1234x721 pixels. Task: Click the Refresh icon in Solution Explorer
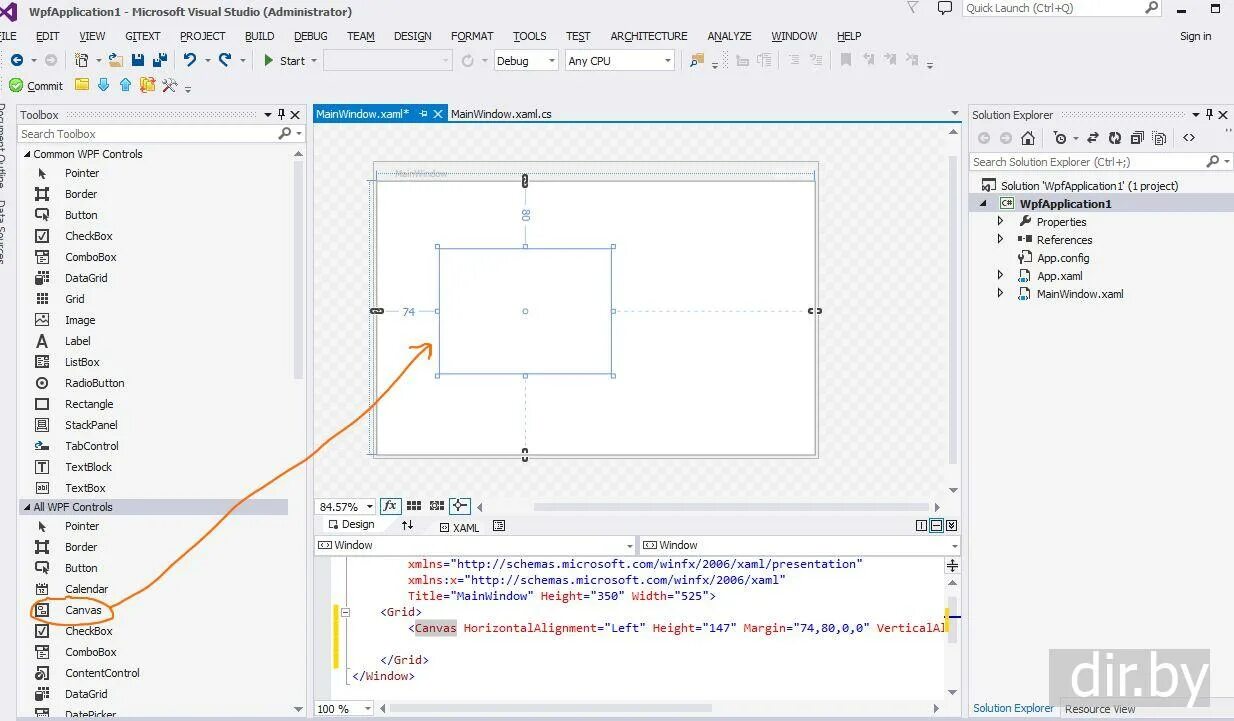(x=1114, y=138)
